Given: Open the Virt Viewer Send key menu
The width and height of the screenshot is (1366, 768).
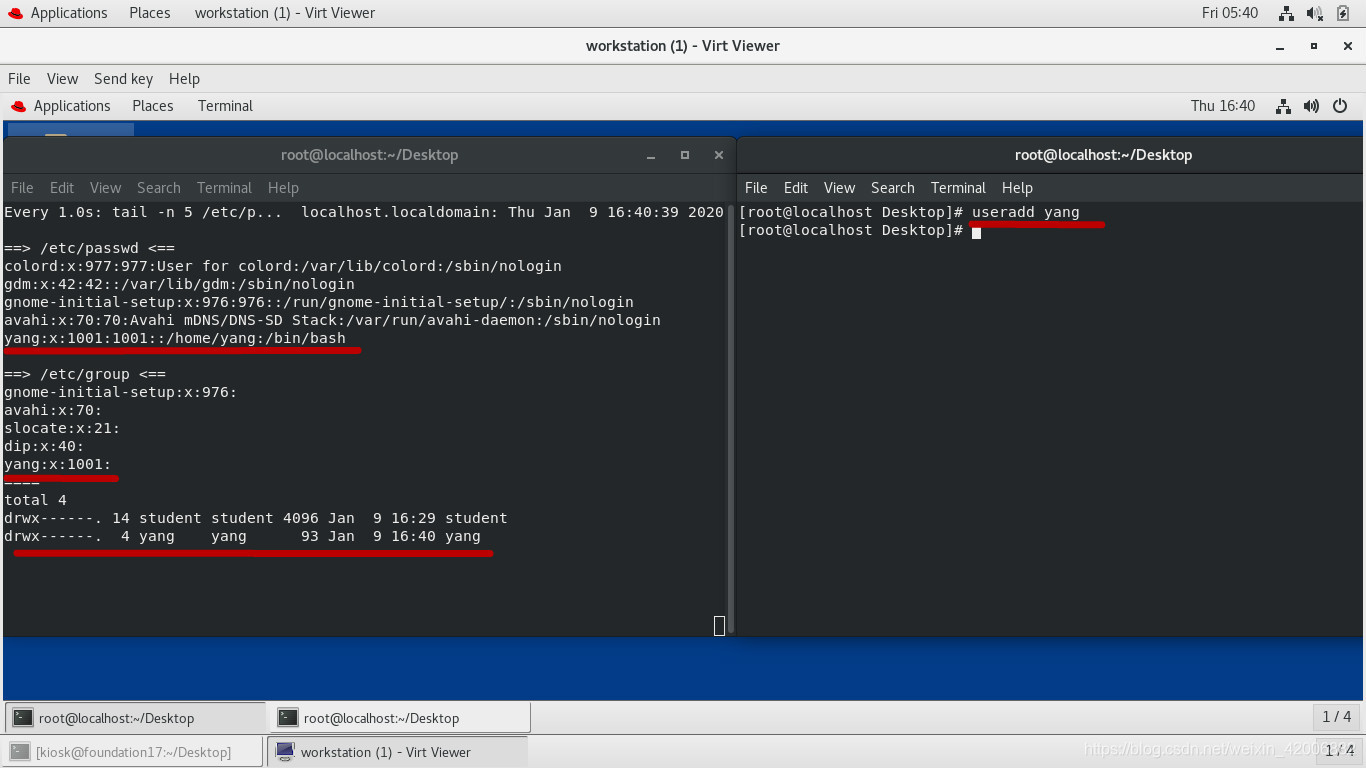Looking at the screenshot, I should click(x=123, y=79).
